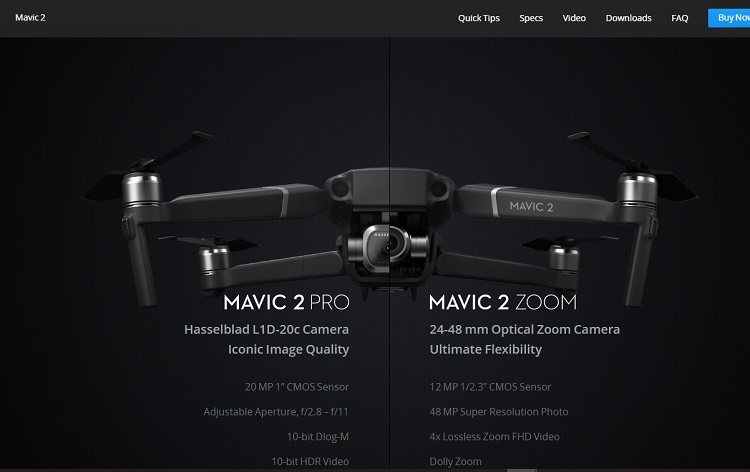Click the blue Buy Now button
The width and height of the screenshot is (750, 472).
click(729, 18)
